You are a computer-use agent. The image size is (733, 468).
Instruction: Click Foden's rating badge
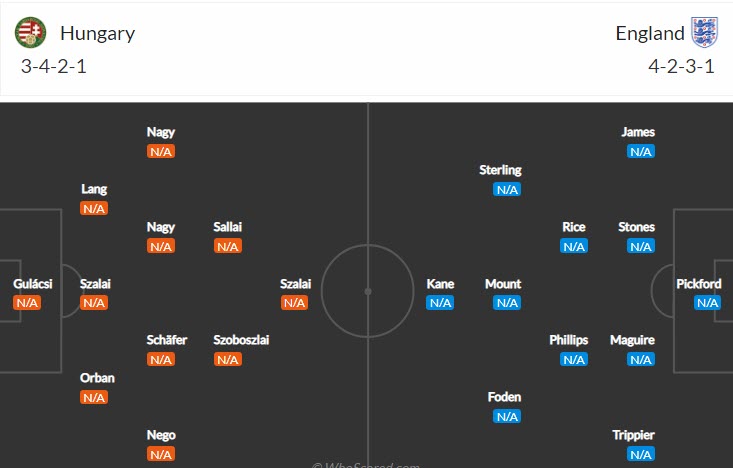[x=507, y=416]
